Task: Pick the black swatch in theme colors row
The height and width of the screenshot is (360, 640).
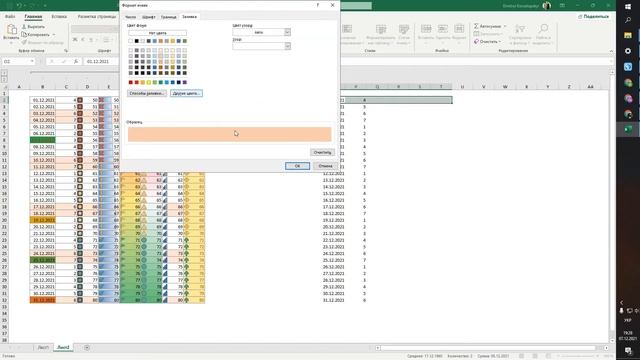Action: pyautogui.click(x=137, y=41)
